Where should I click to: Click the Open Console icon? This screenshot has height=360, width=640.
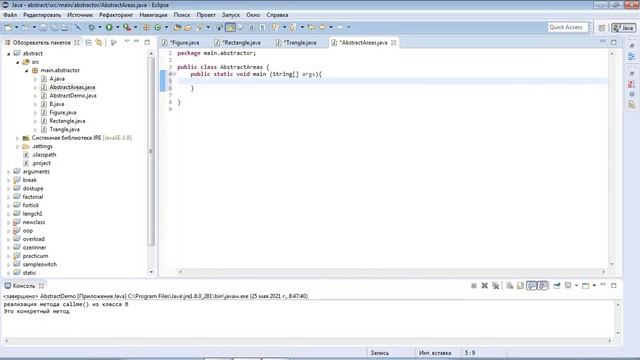pyautogui.click(x=586, y=286)
